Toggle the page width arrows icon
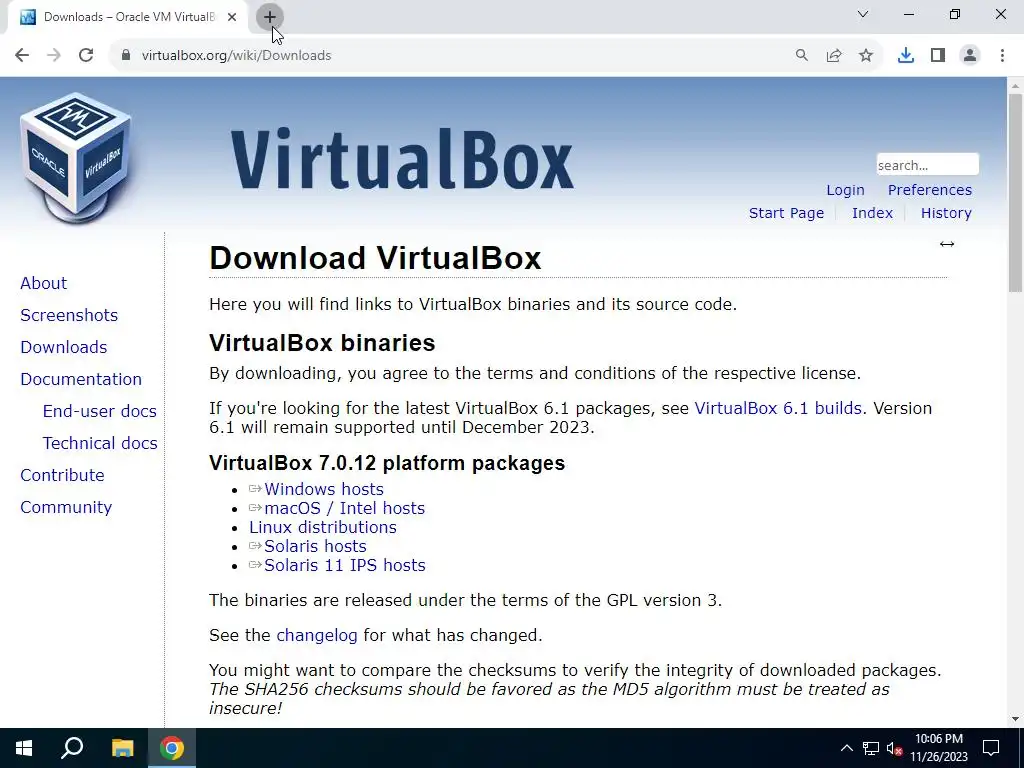This screenshot has height=768, width=1024. (x=947, y=244)
